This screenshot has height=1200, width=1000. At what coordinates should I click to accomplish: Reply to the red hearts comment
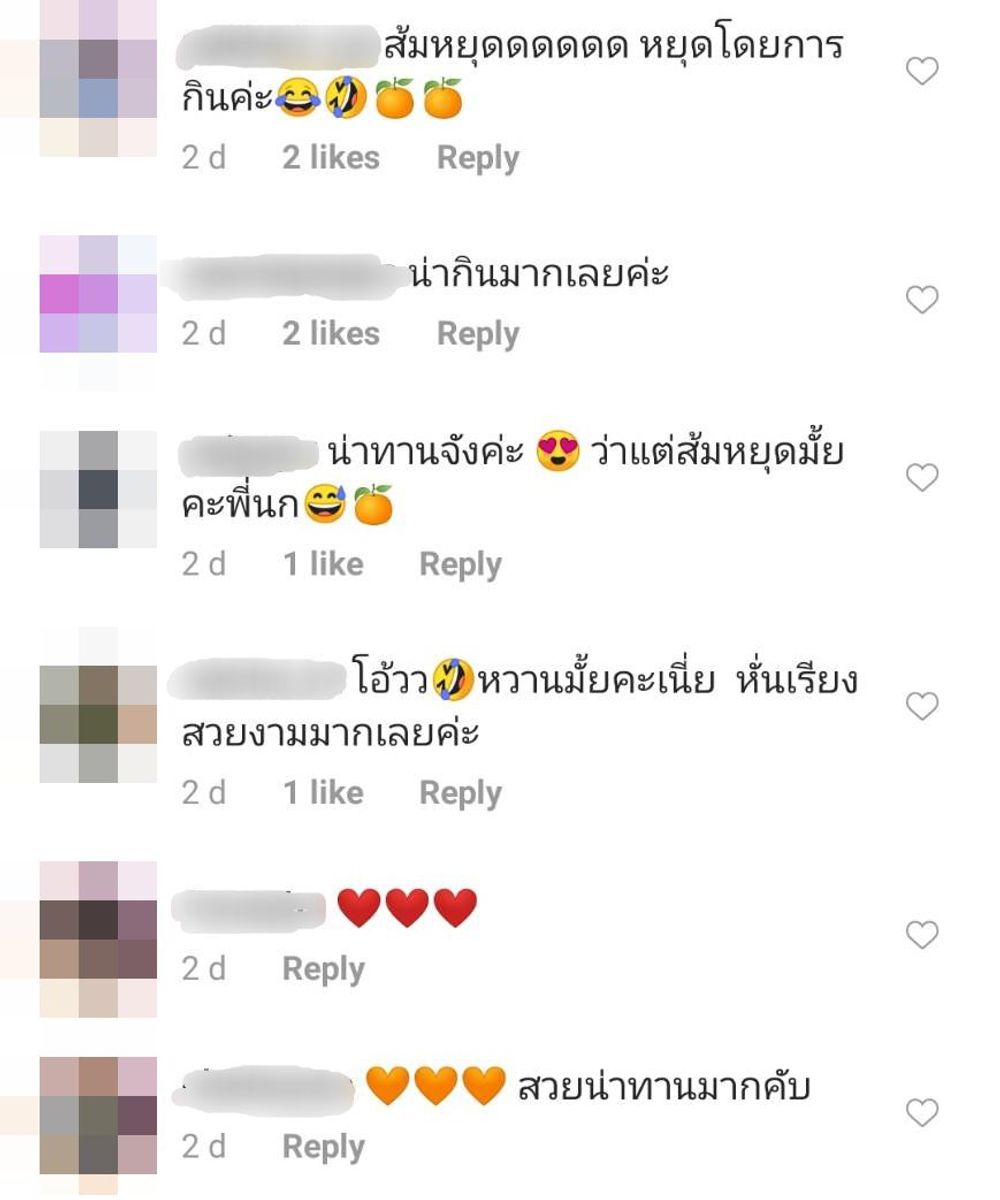(x=323, y=969)
